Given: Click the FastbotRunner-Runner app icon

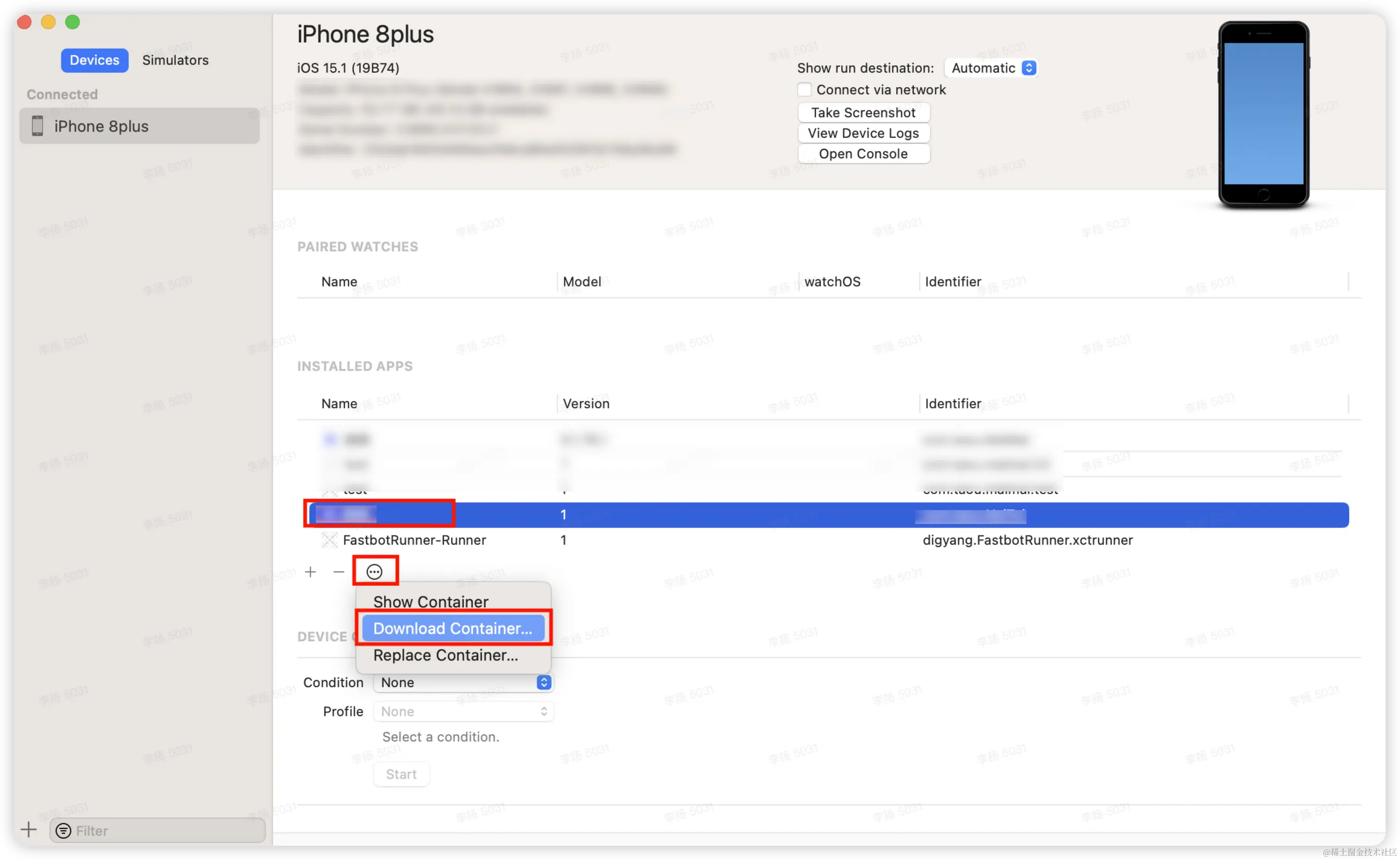Looking at the screenshot, I should coord(329,540).
